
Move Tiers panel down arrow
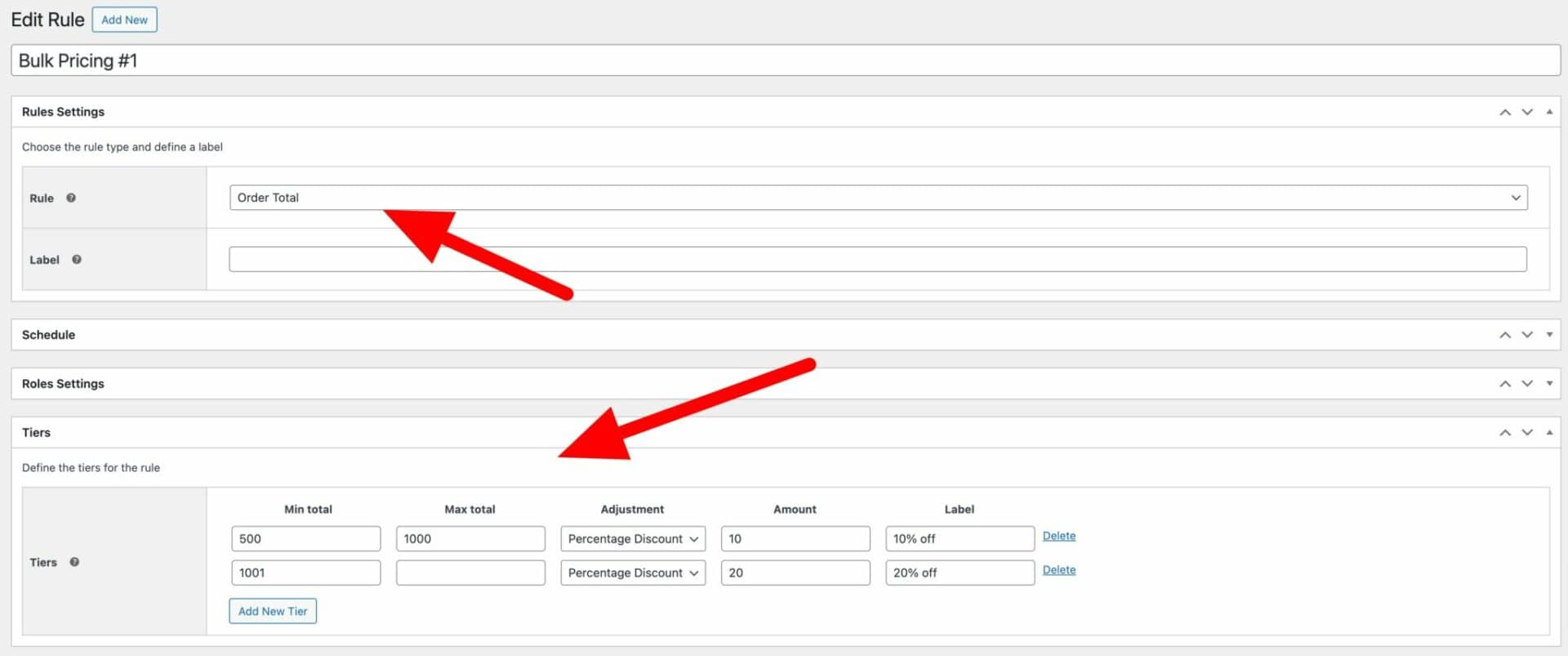[1527, 433]
